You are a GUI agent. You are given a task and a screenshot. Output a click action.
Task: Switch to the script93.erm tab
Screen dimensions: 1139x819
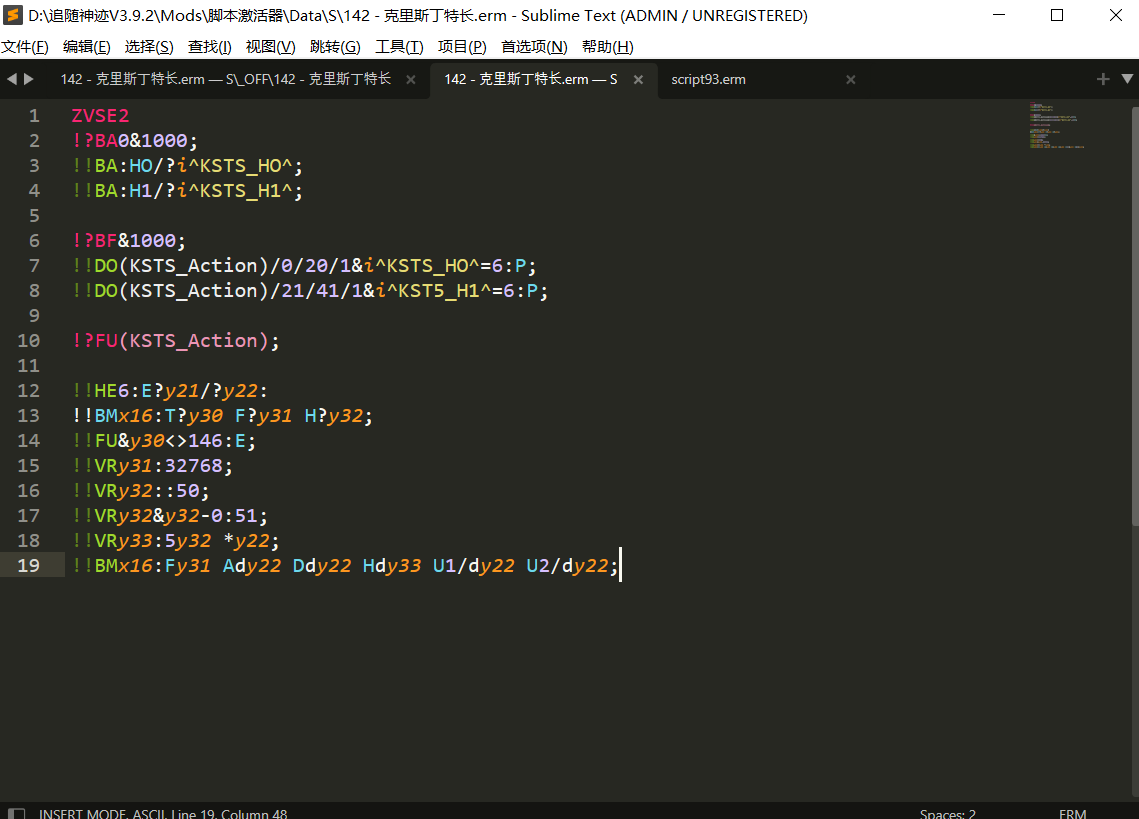pyautogui.click(x=708, y=79)
